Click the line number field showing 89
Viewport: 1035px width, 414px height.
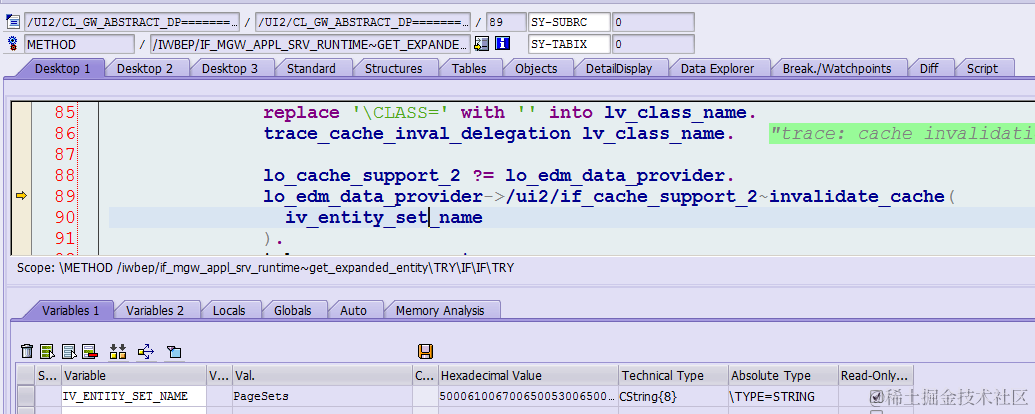(506, 22)
